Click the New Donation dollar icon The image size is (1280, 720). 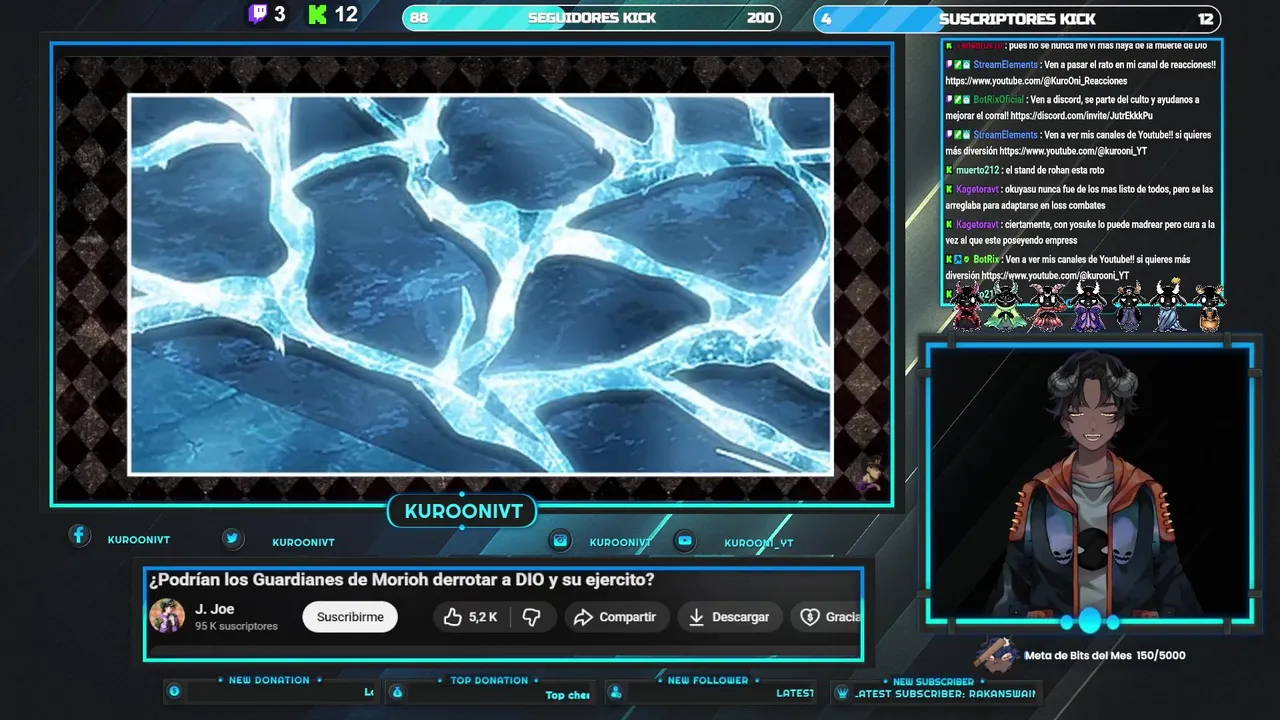click(174, 691)
